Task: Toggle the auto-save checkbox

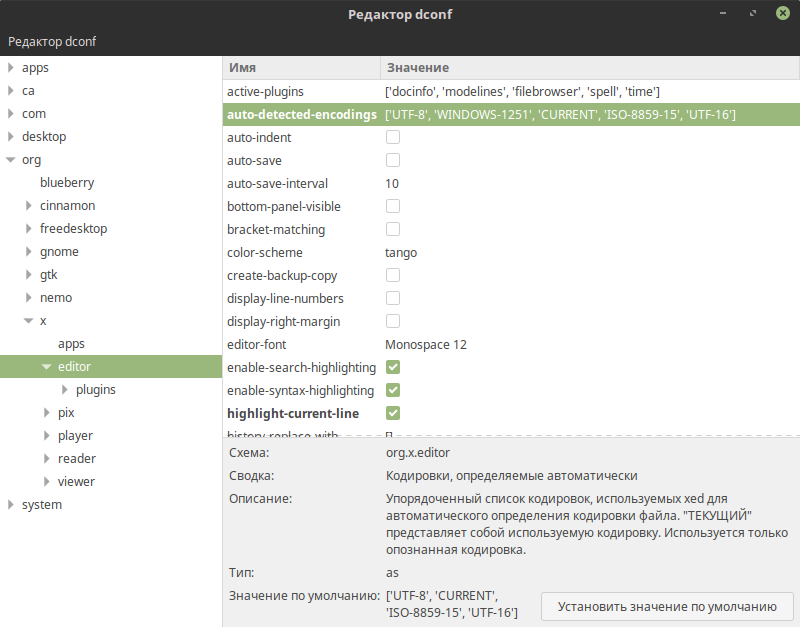Action: pyautogui.click(x=393, y=161)
